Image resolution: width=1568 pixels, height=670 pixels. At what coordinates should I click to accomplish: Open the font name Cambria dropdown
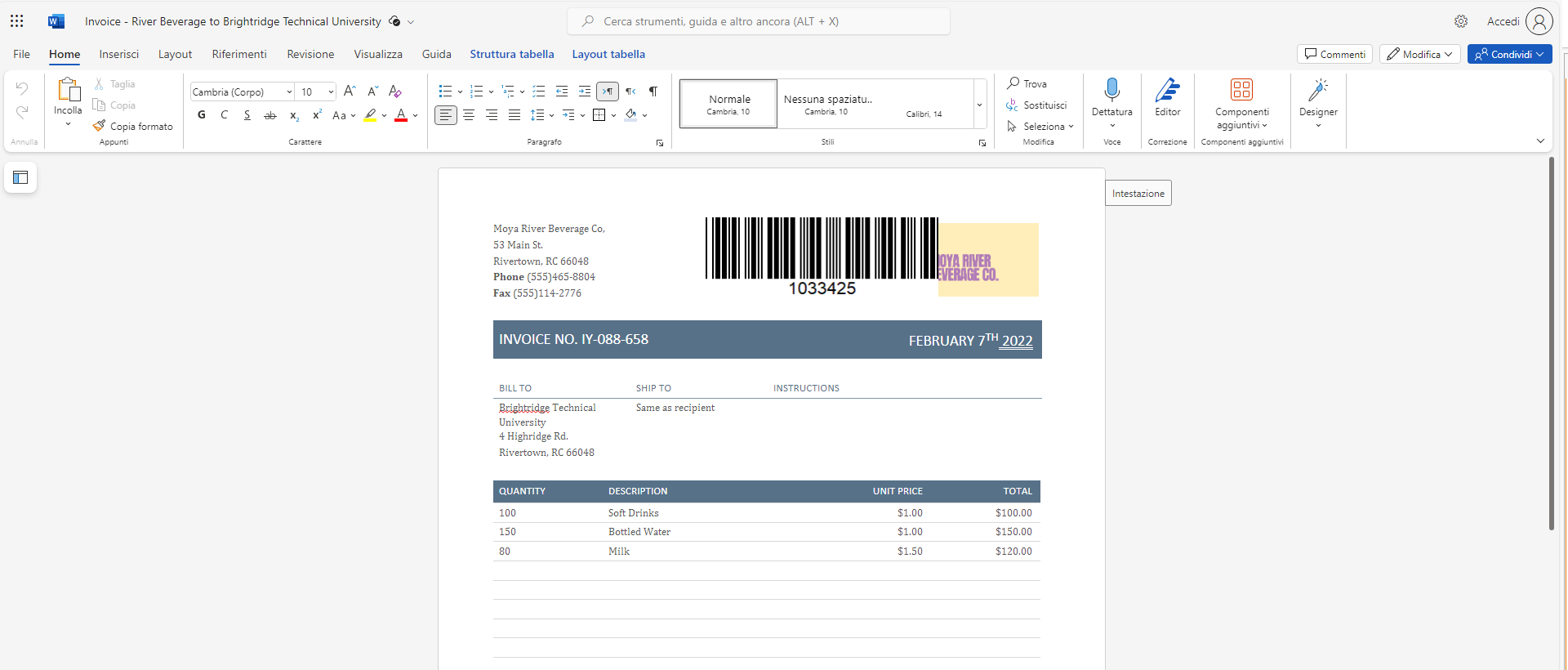[x=289, y=92]
